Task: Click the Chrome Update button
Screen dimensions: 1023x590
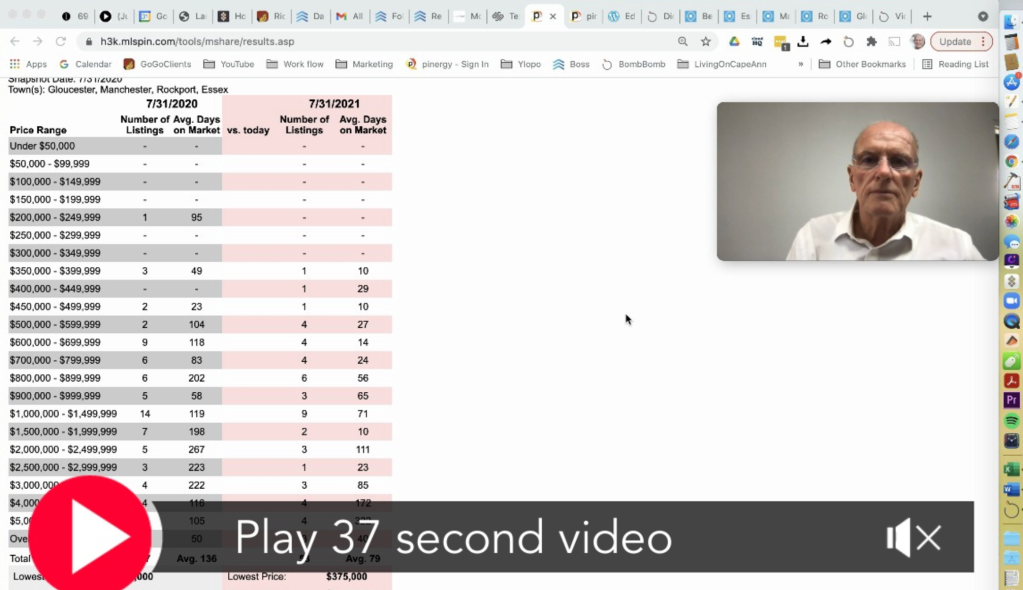Action: [x=960, y=42]
